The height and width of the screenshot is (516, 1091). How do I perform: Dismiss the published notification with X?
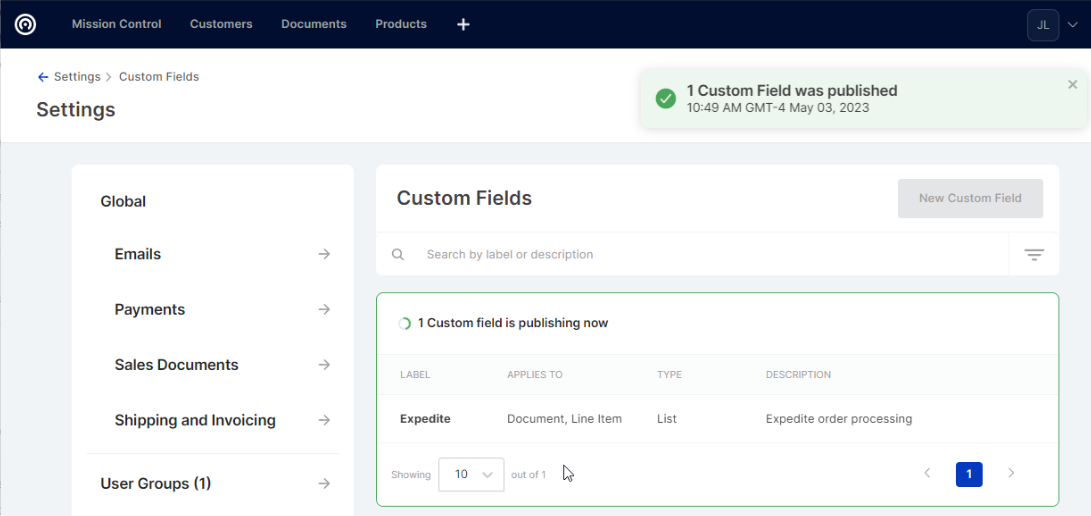coord(1073,85)
